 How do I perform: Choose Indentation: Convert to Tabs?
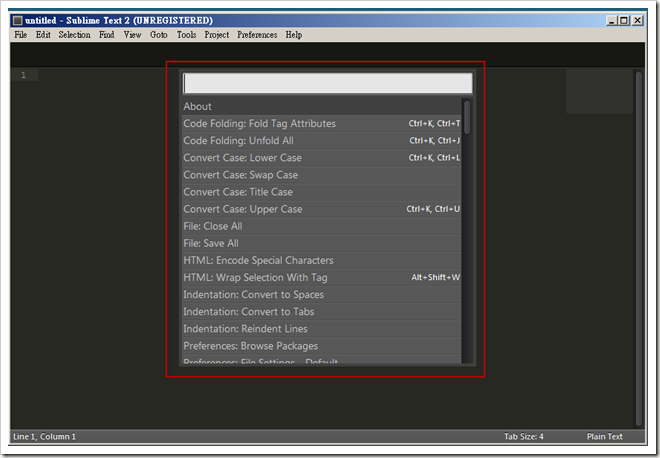[322, 312]
